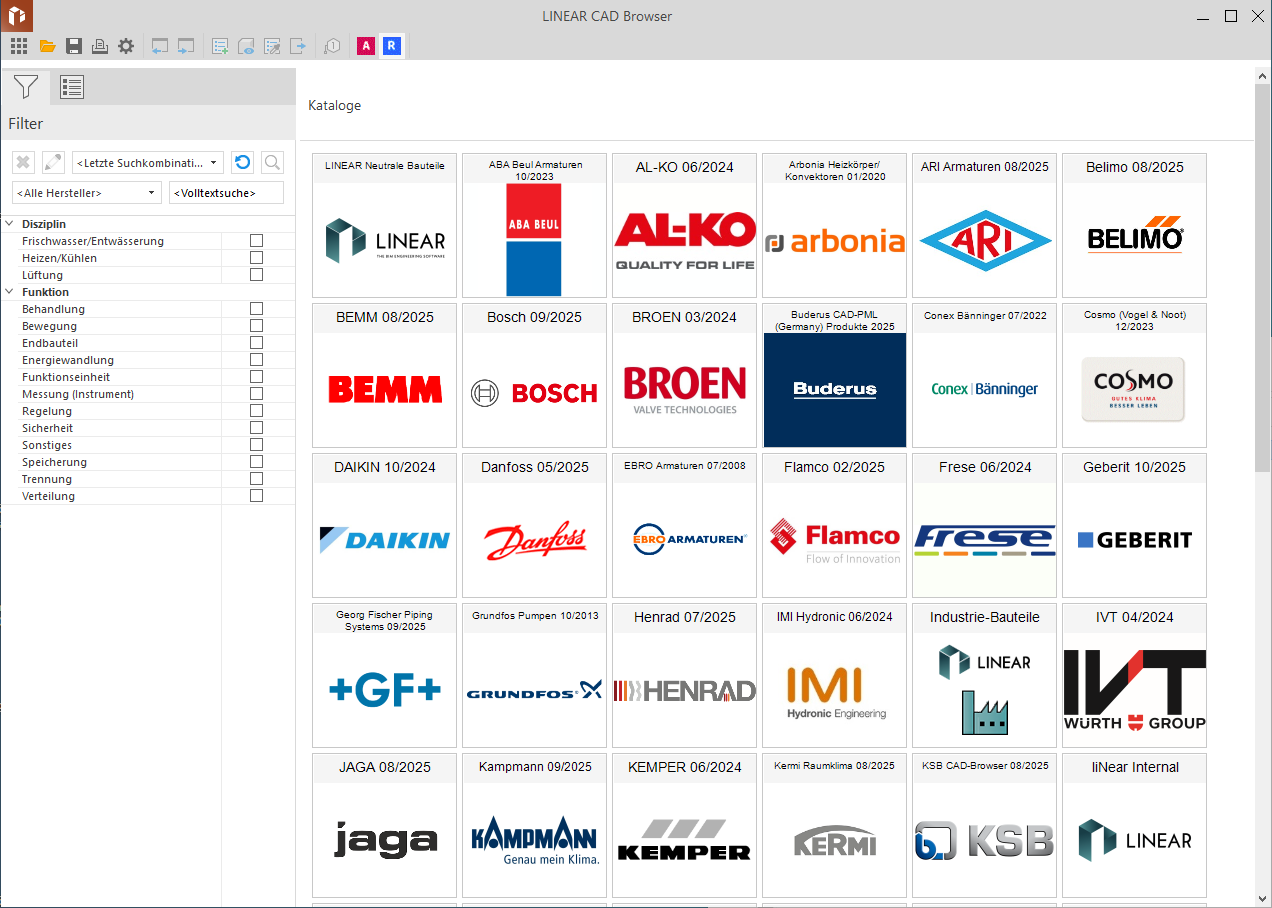Open the ARI Armaturen 08/2025 catalog
Viewport: 1272px width, 908px height.
click(x=984, y=225)
